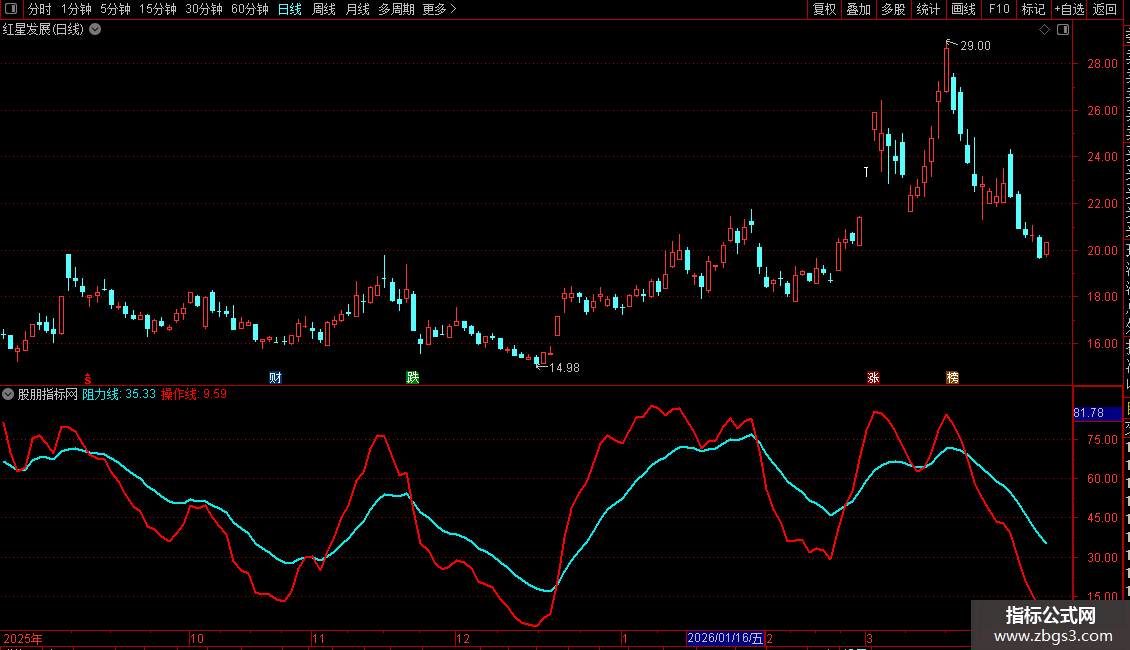Viewport: 1130px width, 650px height.
Task: Click the 跌 marker below the chart
Action: tap(413, 378)
